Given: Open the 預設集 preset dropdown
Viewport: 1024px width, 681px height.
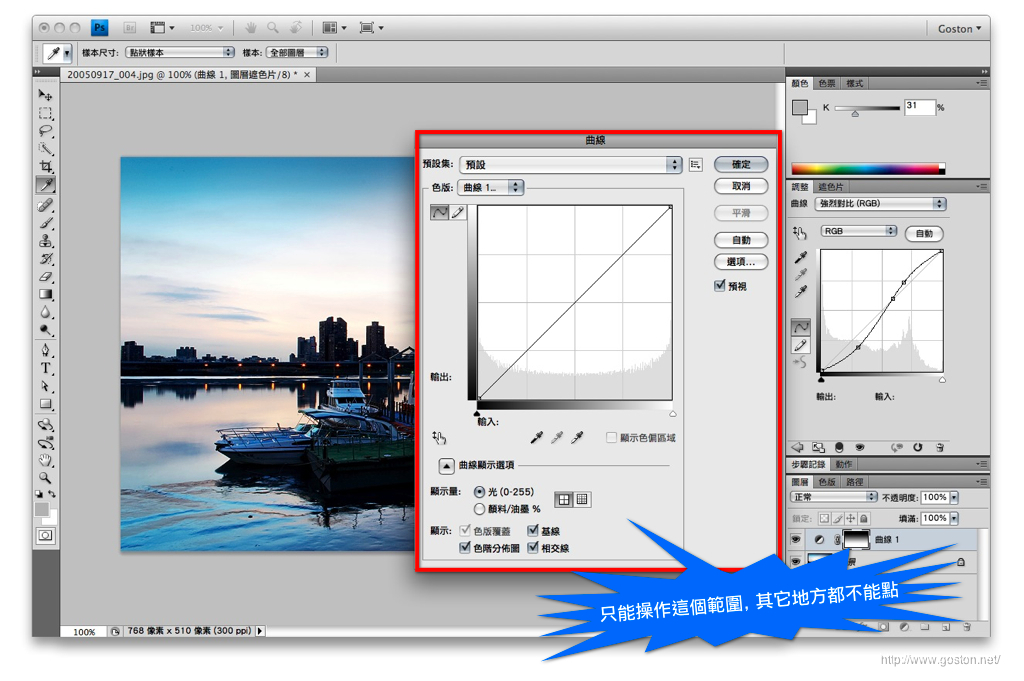Looking at the screenshot, I should 571,165.
